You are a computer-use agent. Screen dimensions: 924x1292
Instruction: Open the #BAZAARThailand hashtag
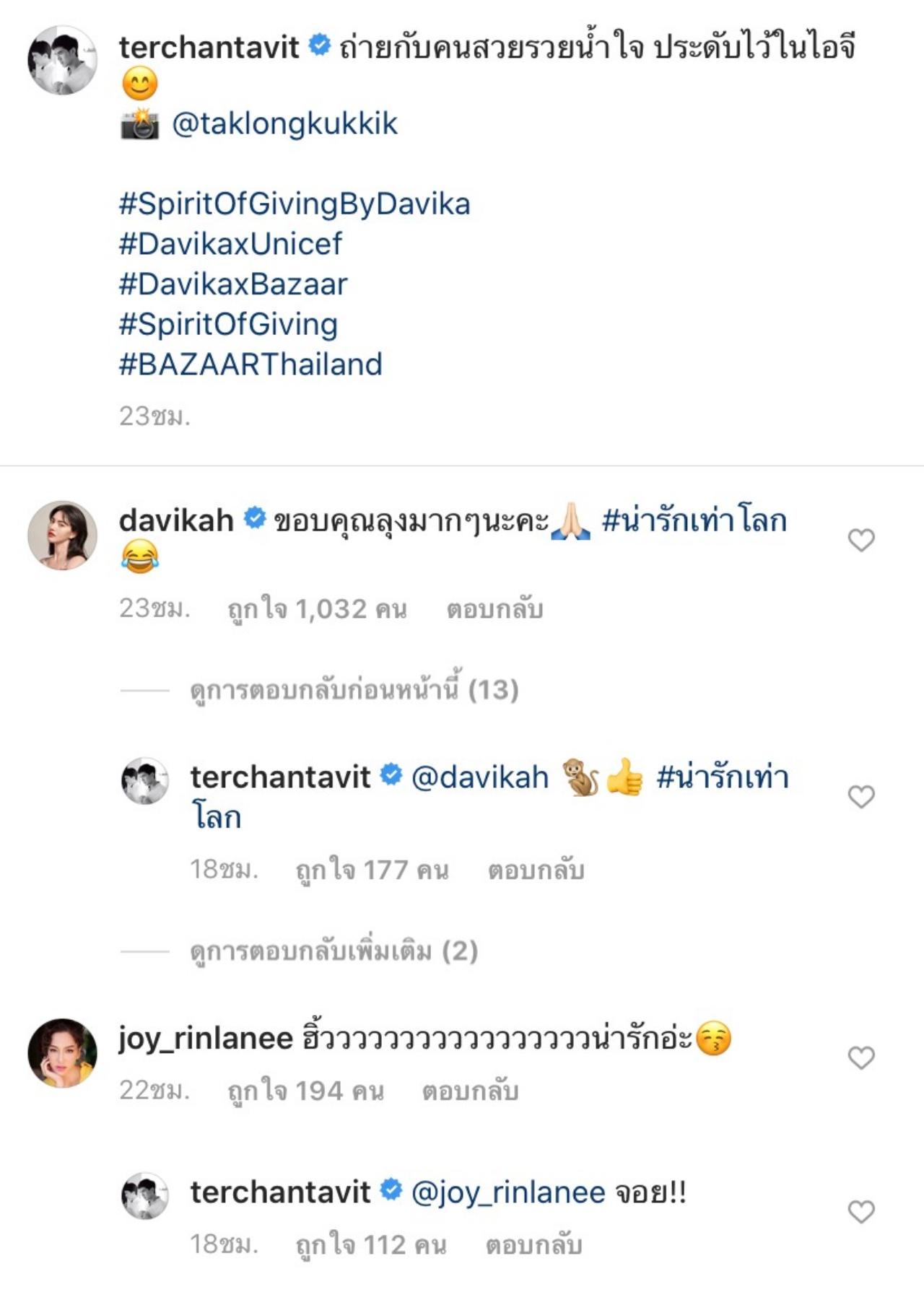click(250, 365)
